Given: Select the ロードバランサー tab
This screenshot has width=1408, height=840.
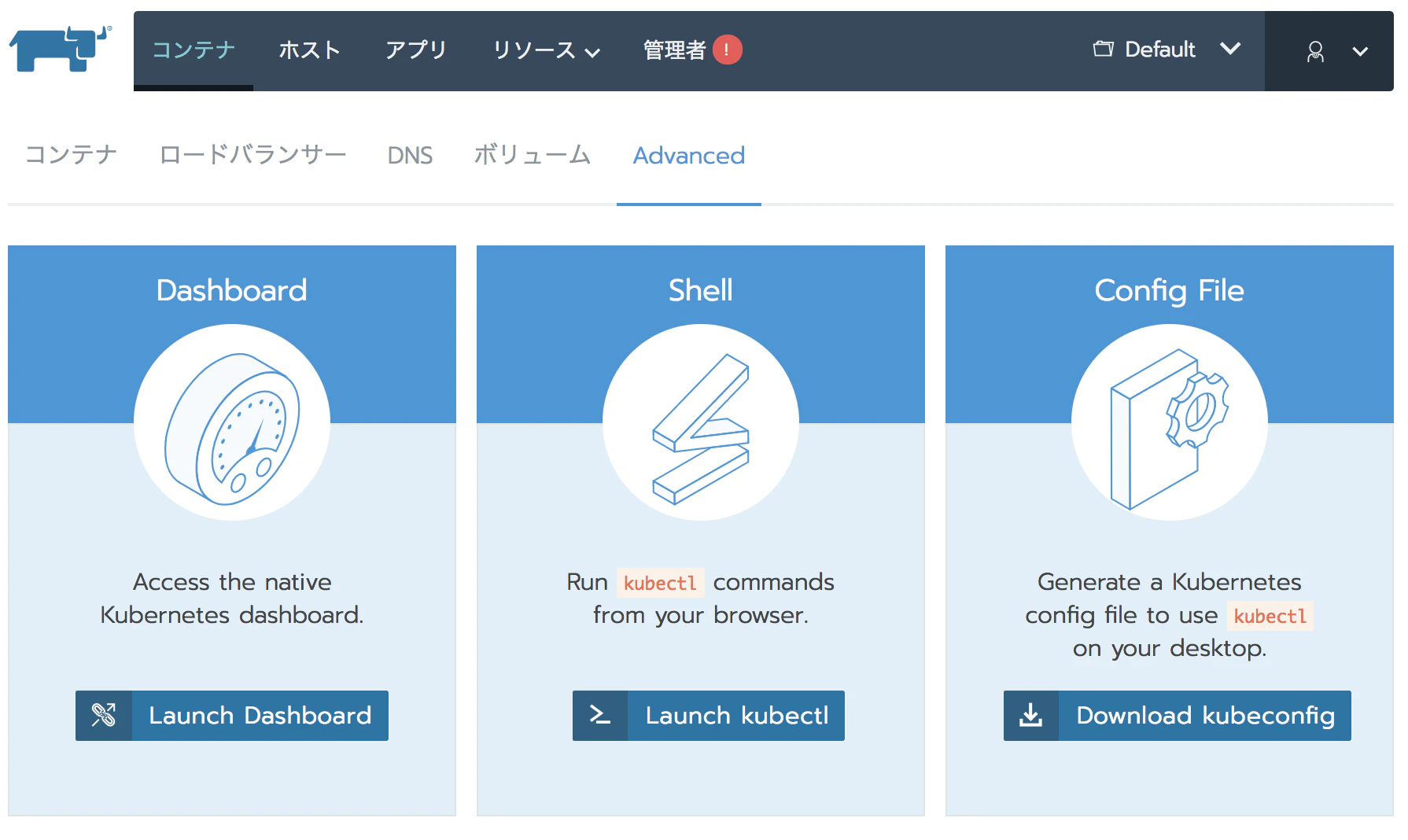Looking at the screenshot, I should [252, 155].
